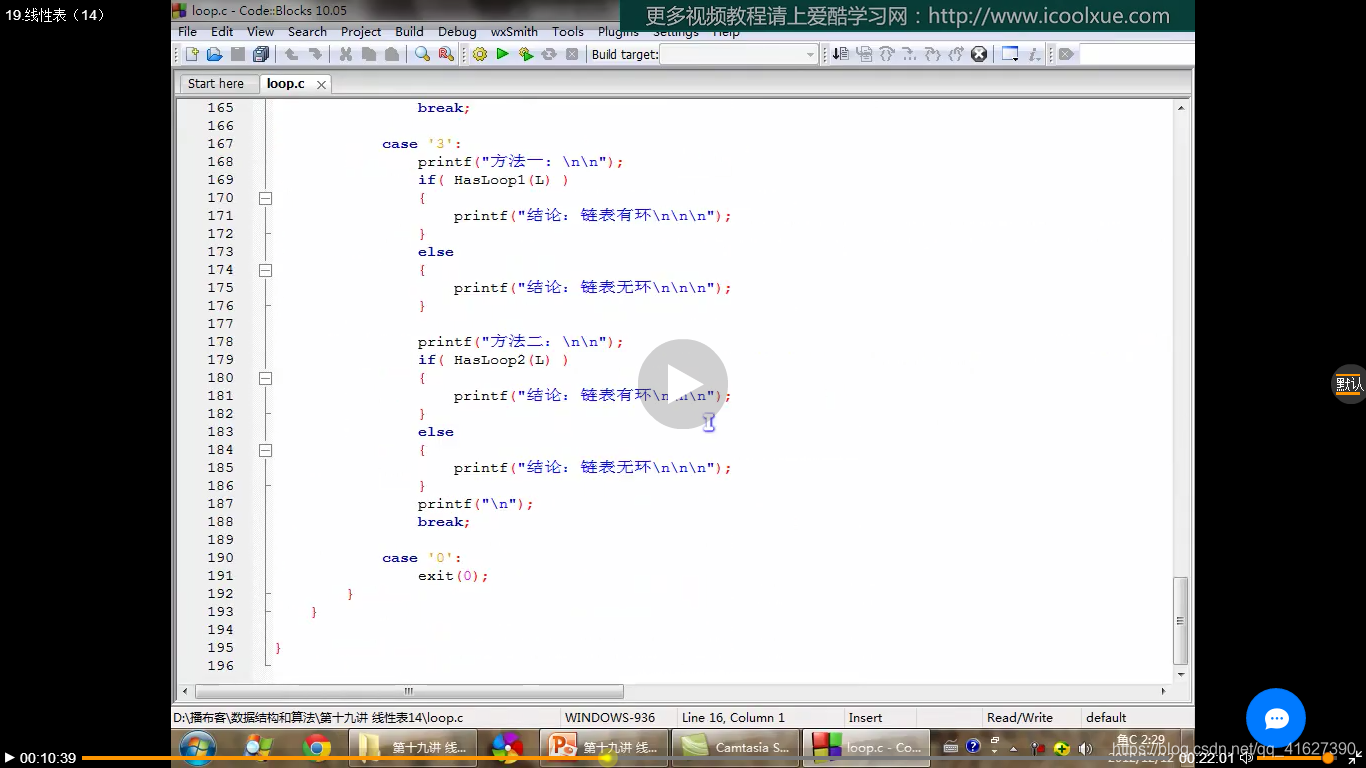The image size is (1366, 768).
Task: Click the Cut scissors icon
Action: [x=345, y=54]
